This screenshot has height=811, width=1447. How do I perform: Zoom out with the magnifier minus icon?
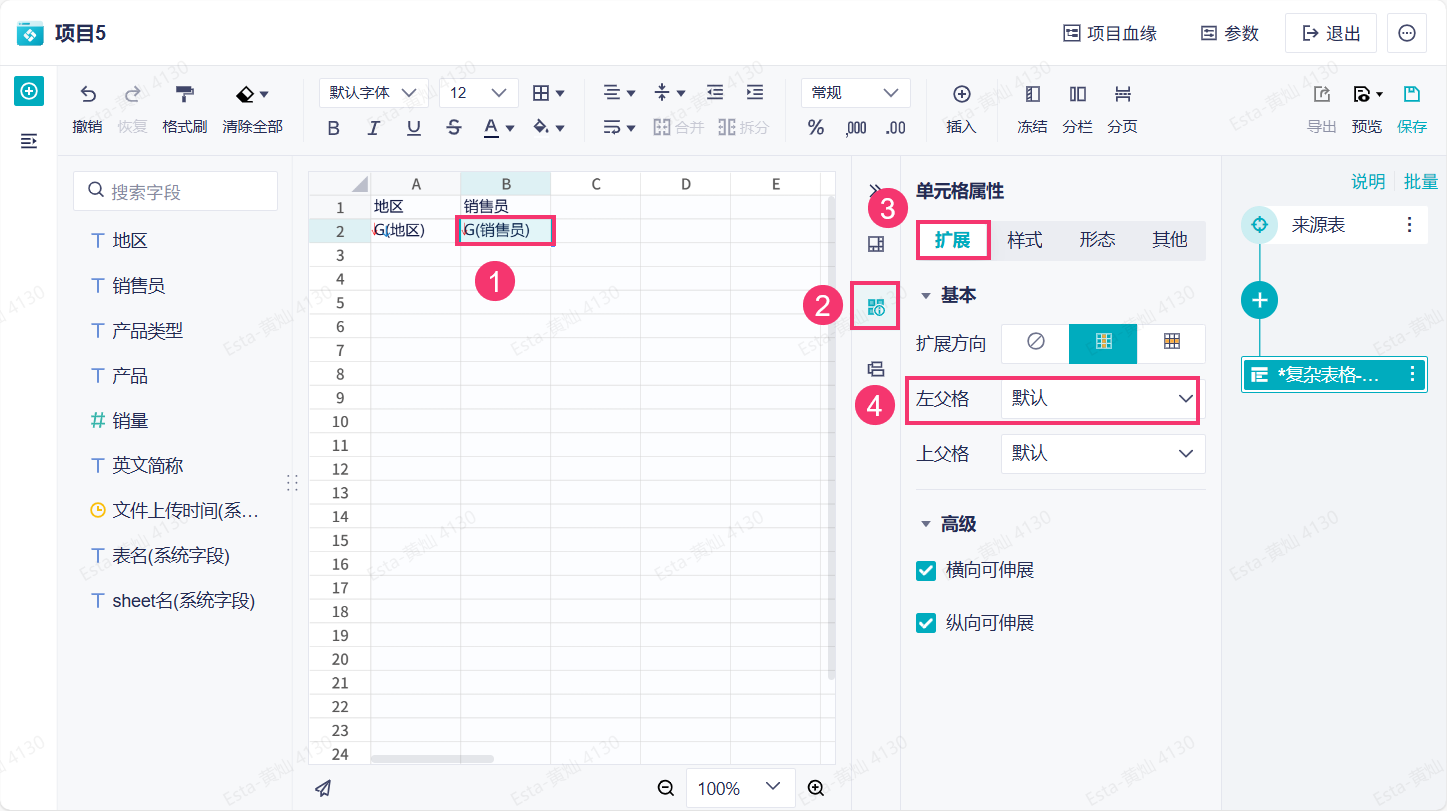pyautogui.click(x=666, y=788)
